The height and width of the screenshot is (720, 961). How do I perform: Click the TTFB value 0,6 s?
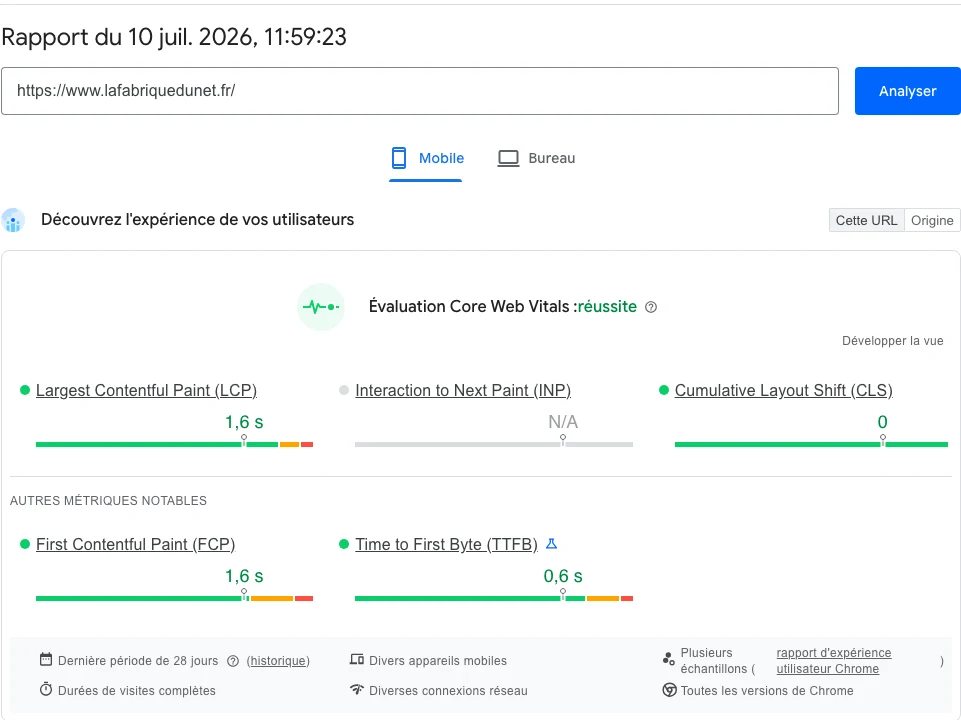[563, 576]
